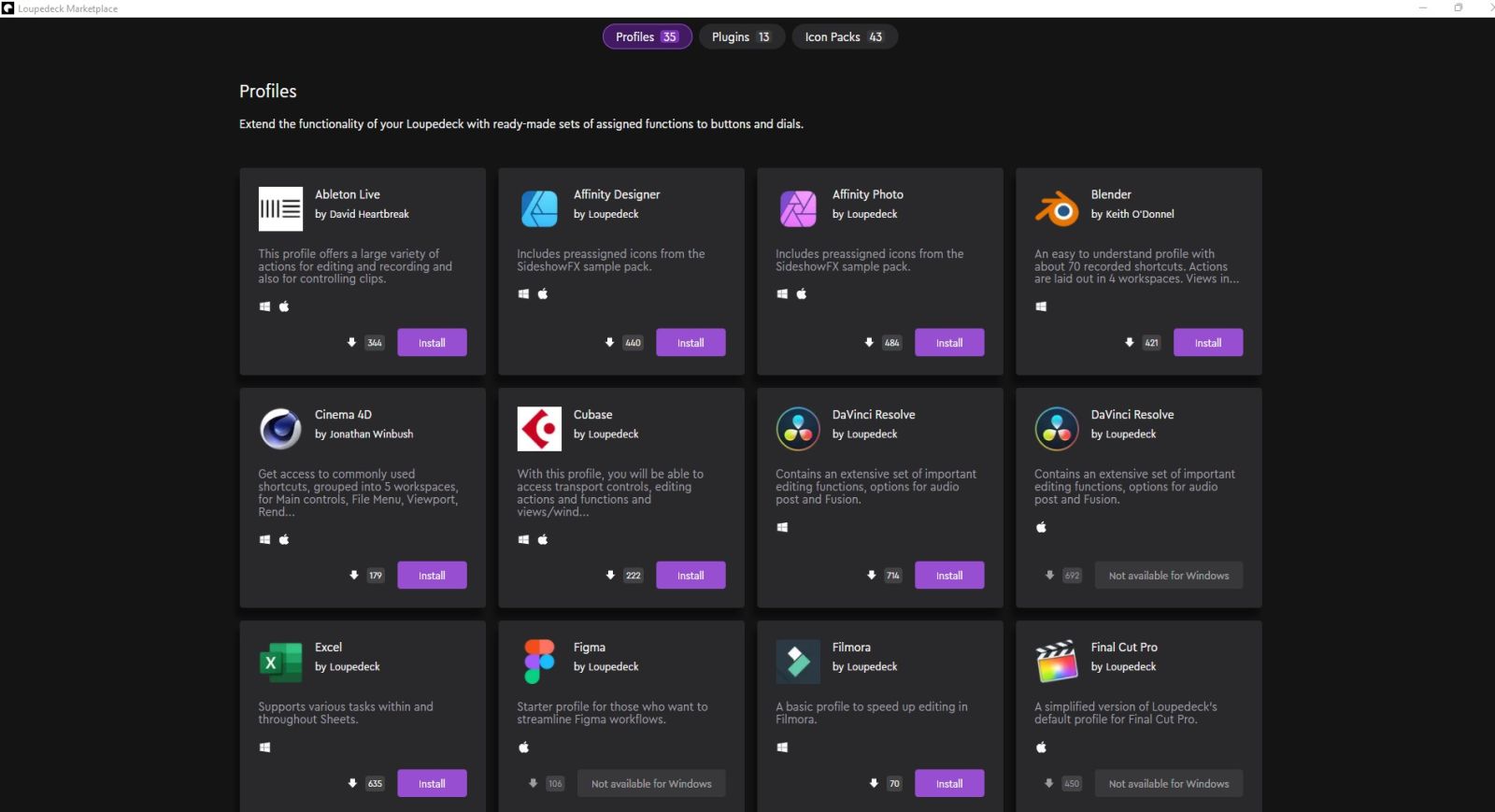Click the Figma logo icon
The height and width of the screenshot is (812, 1495).
point(539,662)
